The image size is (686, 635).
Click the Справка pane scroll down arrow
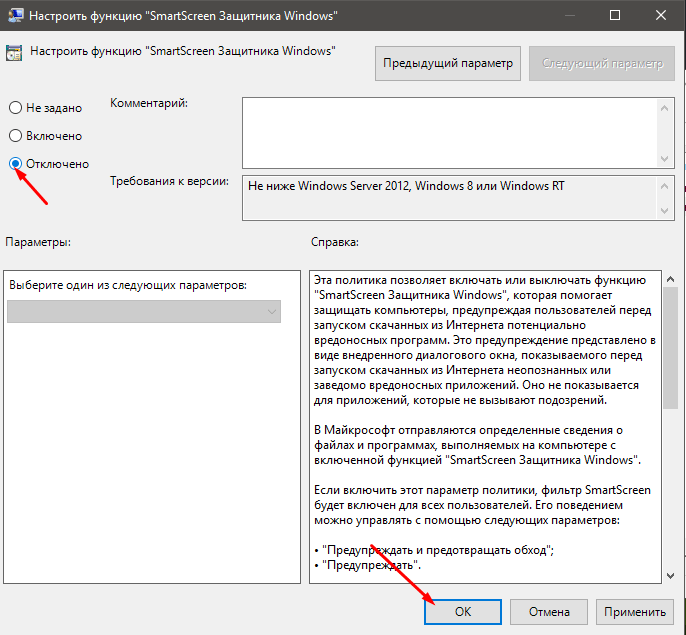[x=670, y=575]
